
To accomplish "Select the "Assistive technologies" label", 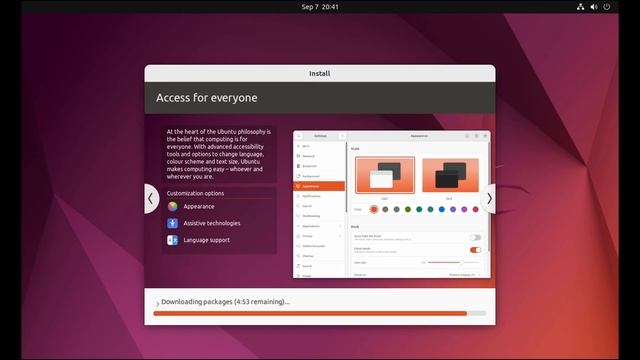I will tap(212, 223).
